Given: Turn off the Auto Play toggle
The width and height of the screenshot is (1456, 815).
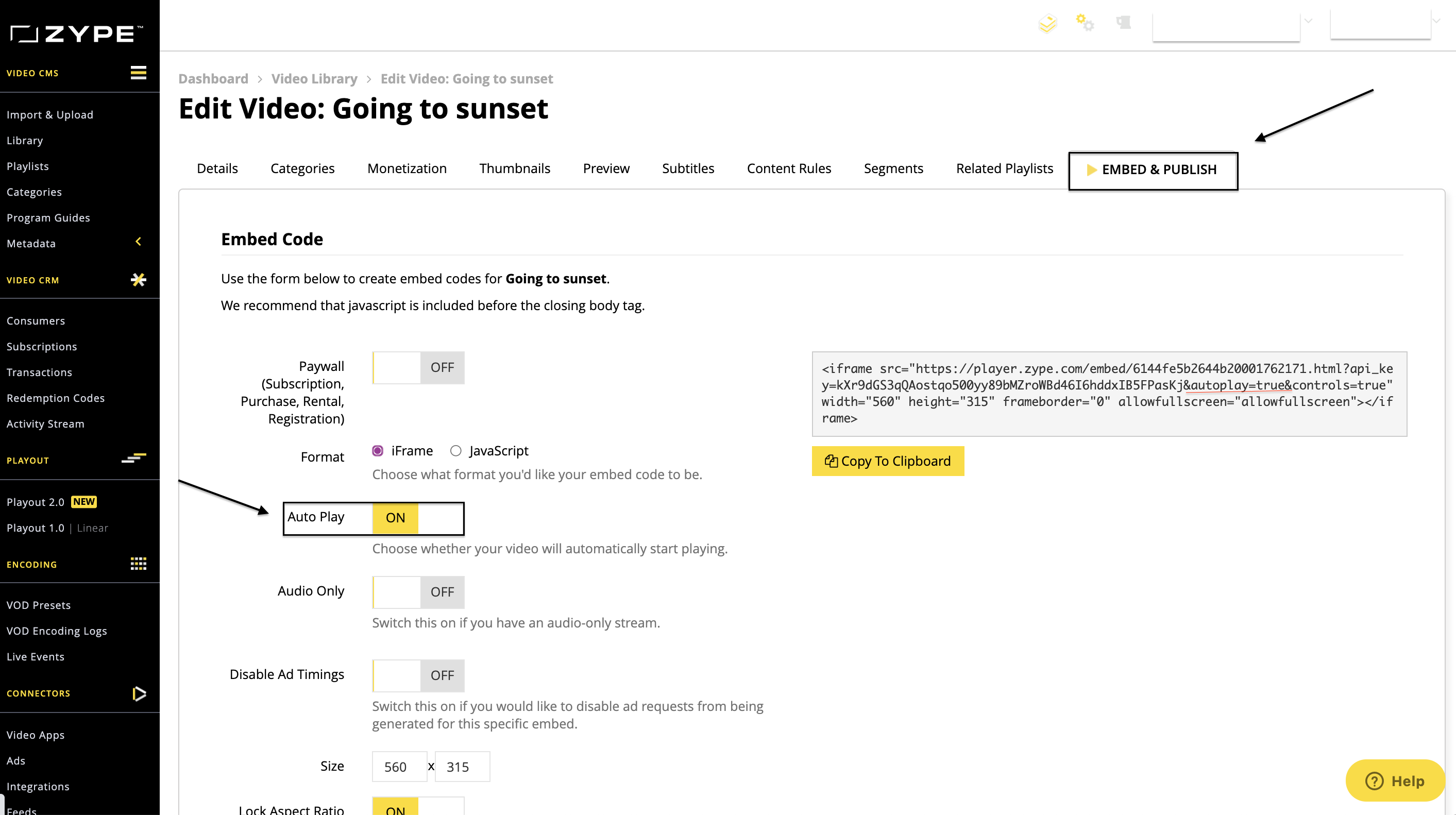Looking at the screenshot, I should pos(418,518).
